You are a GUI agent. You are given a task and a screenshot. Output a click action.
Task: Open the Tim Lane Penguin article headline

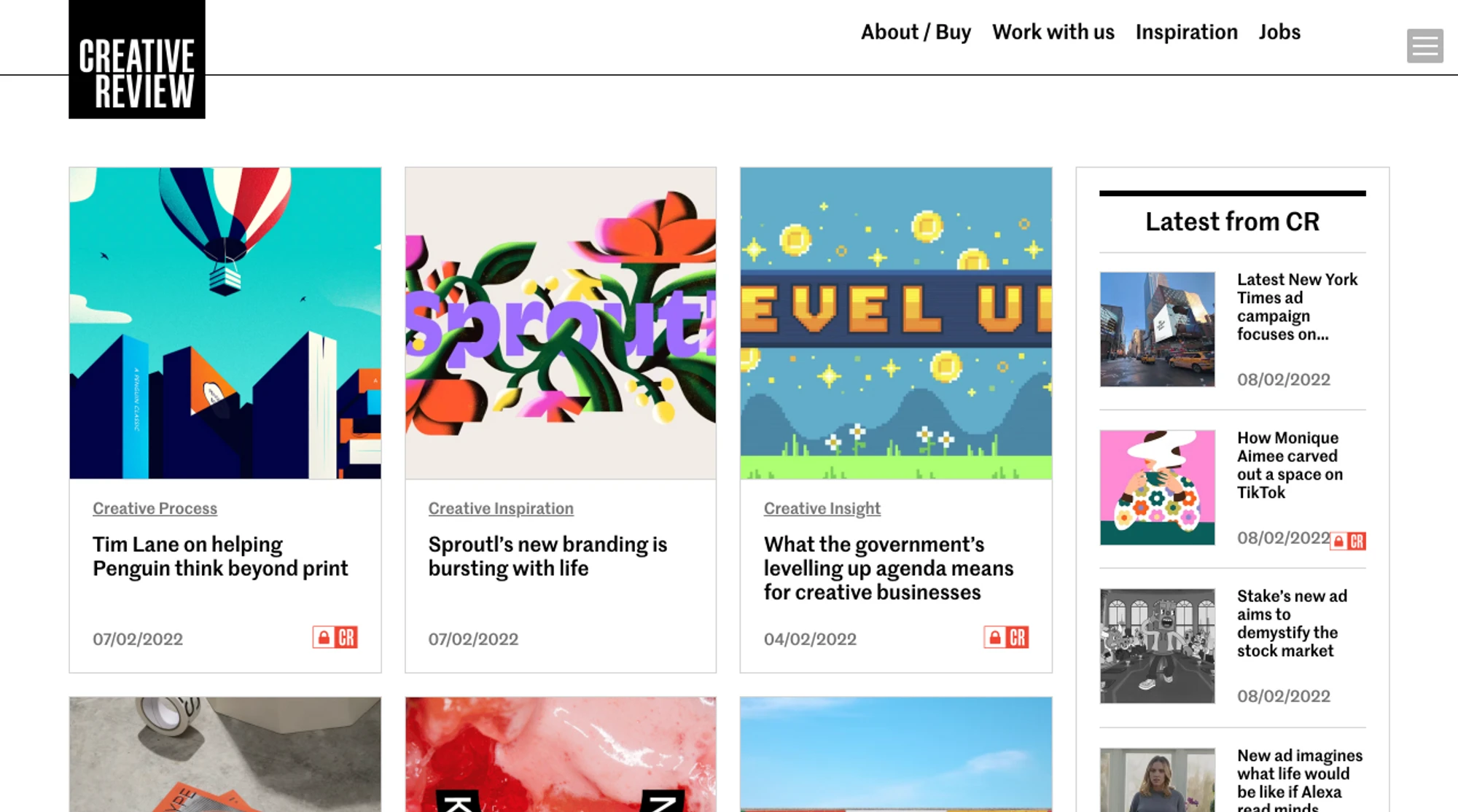[219, 556]
